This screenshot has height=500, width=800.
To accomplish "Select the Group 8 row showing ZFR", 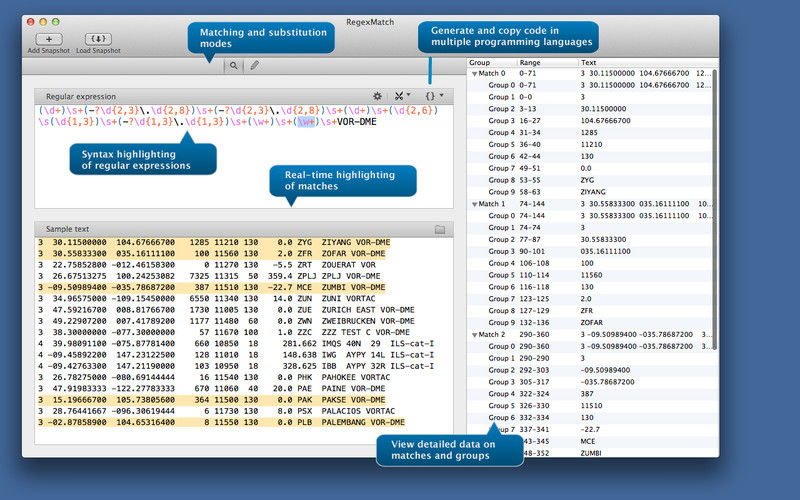I will [589, 310].
